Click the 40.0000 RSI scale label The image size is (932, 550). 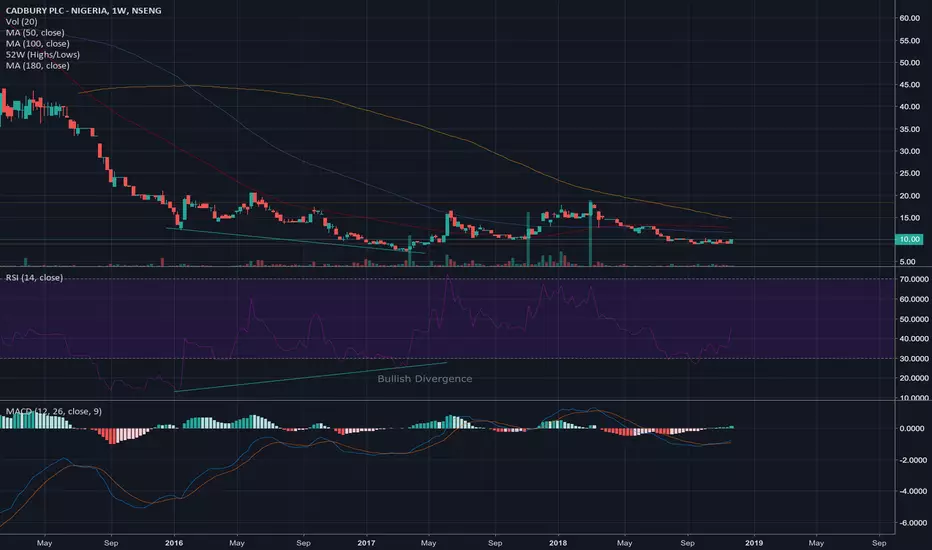point(914,339)
